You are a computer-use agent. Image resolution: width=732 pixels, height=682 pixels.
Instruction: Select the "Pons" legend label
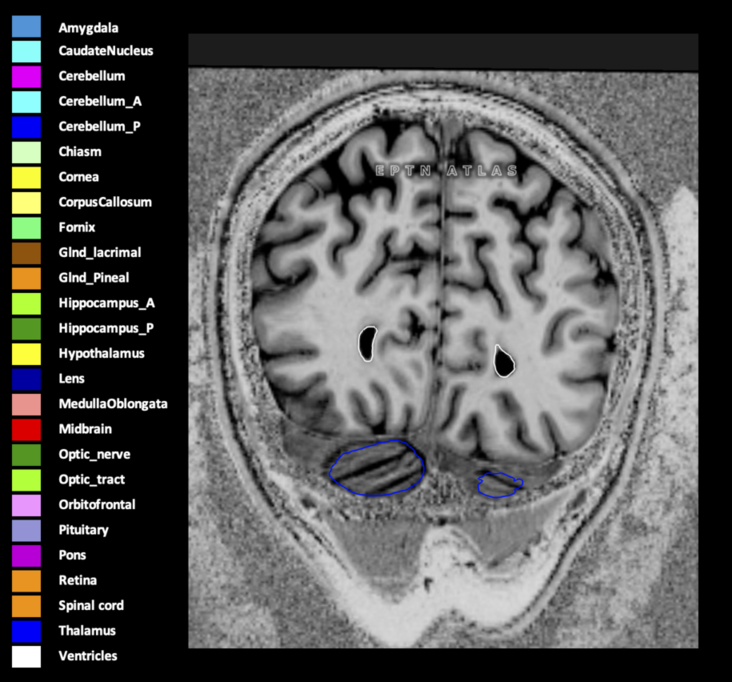72,555
